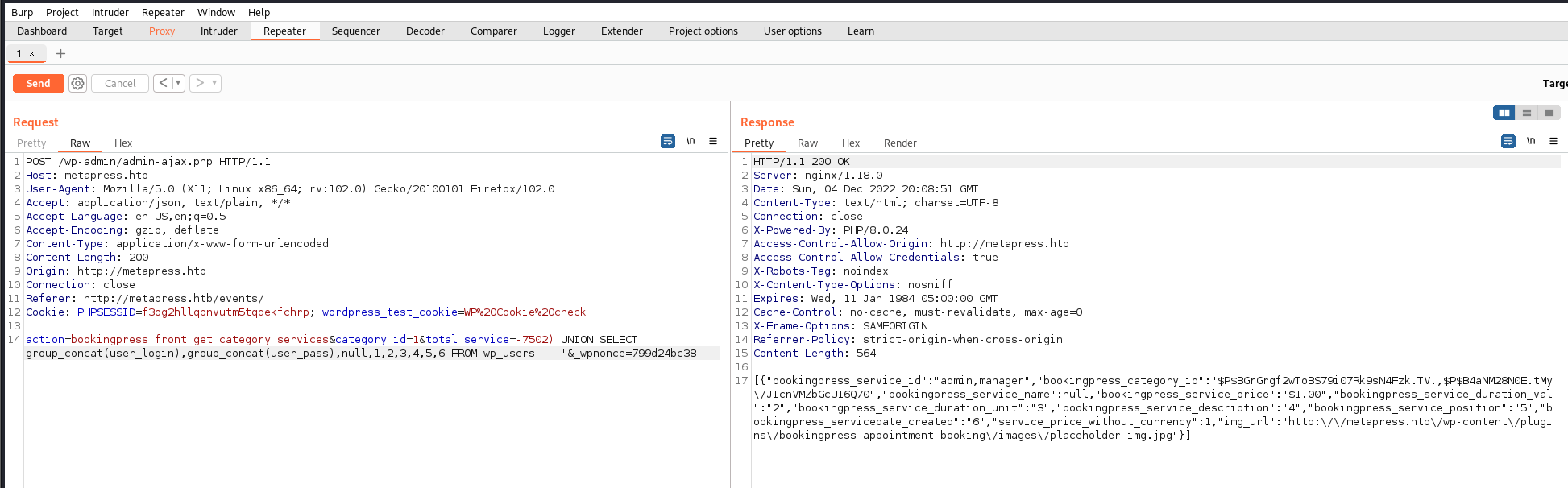This screenshot has width=1568, height=488.
Task: Select the Repeater tool tab
Action: point(285,31)
